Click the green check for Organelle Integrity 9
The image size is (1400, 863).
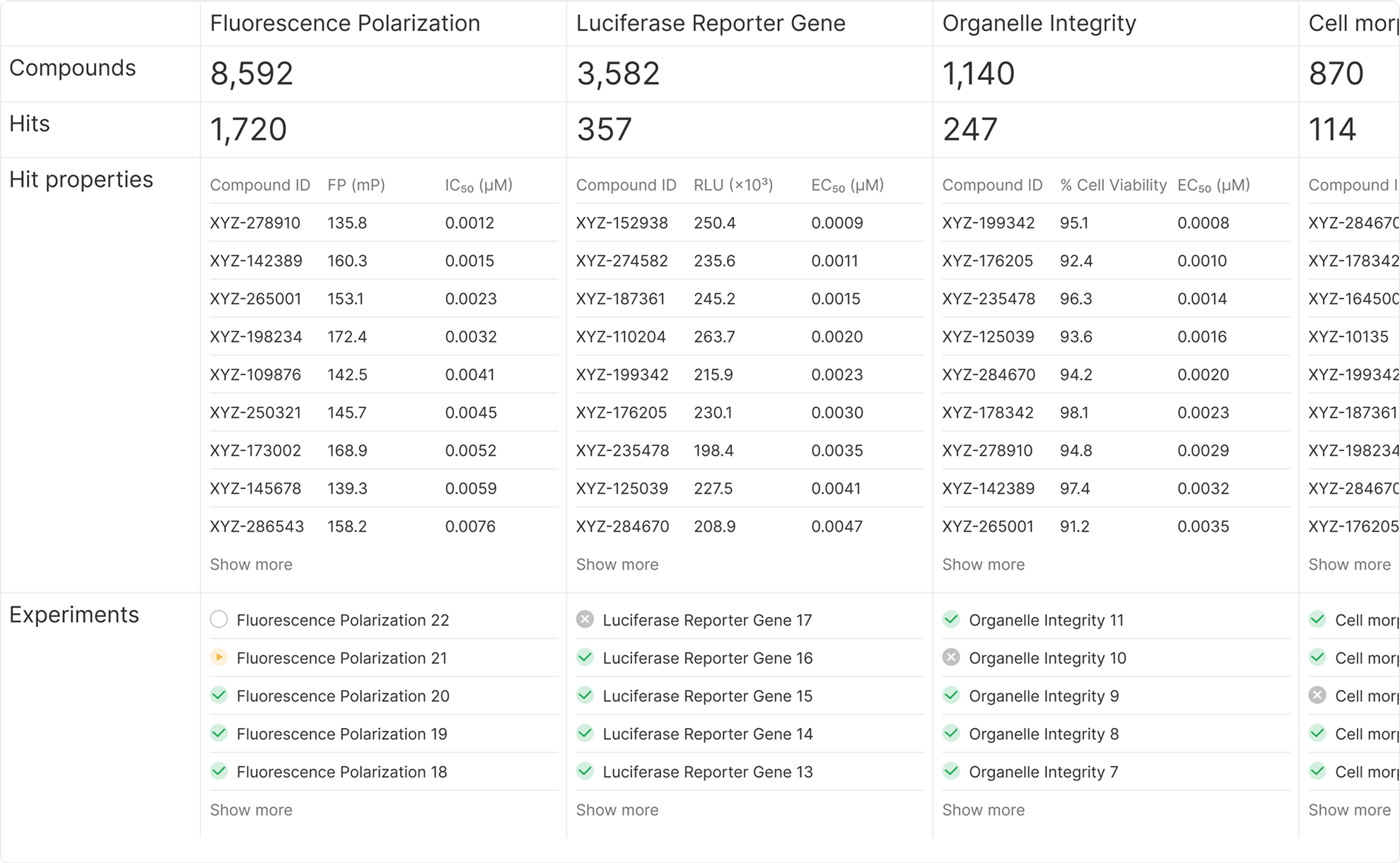[x=951, y=695]
